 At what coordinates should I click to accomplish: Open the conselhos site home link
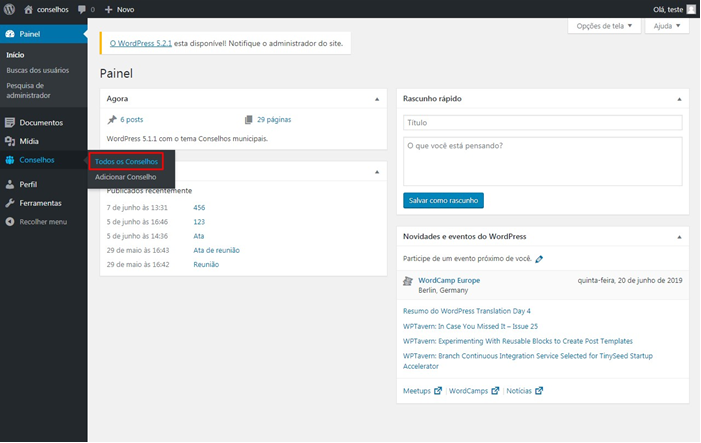click(46, 9)
